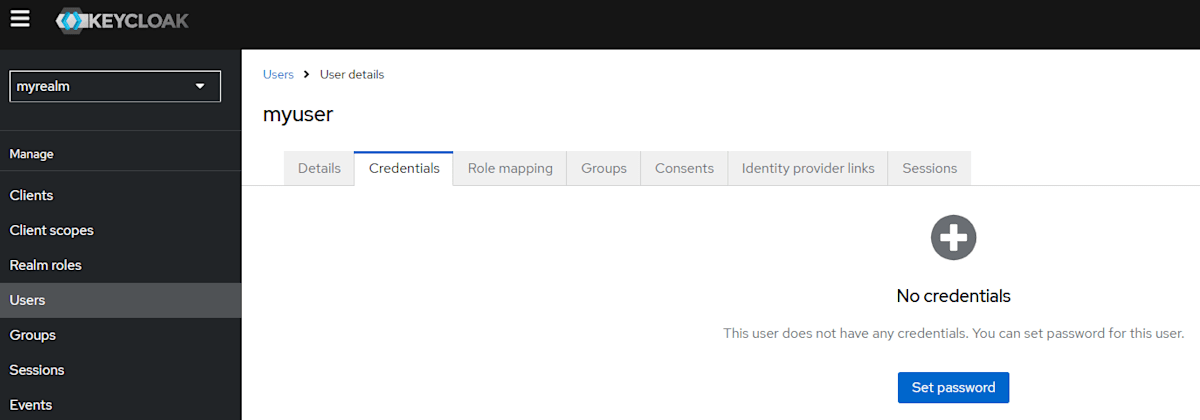Click the Set password button
Screen dimensions: 1200x420
(x=953, y=388)
